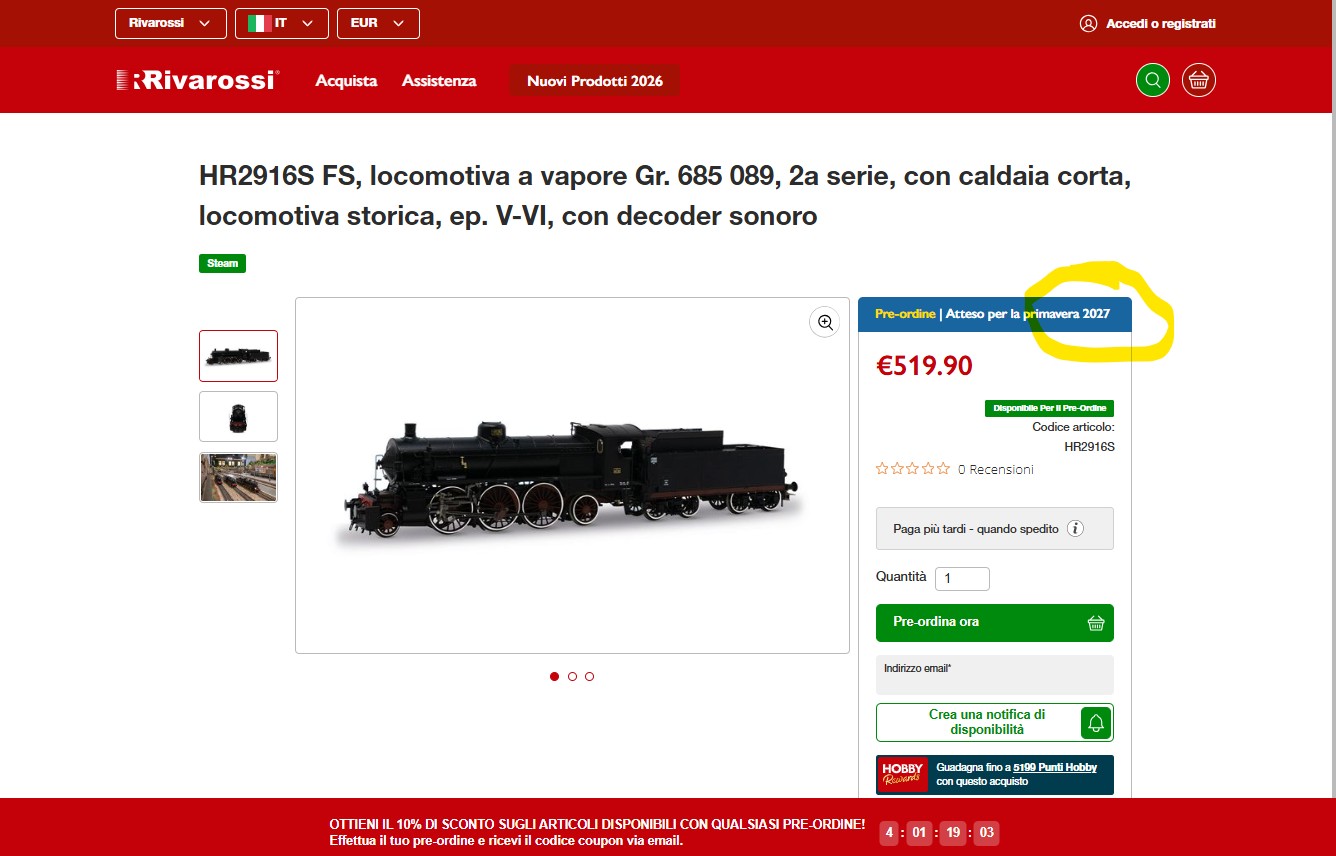The image size is (1336, 856).
Task: Open the Rivarossi brand selector dropdown
Action: (x=170, y=22)
